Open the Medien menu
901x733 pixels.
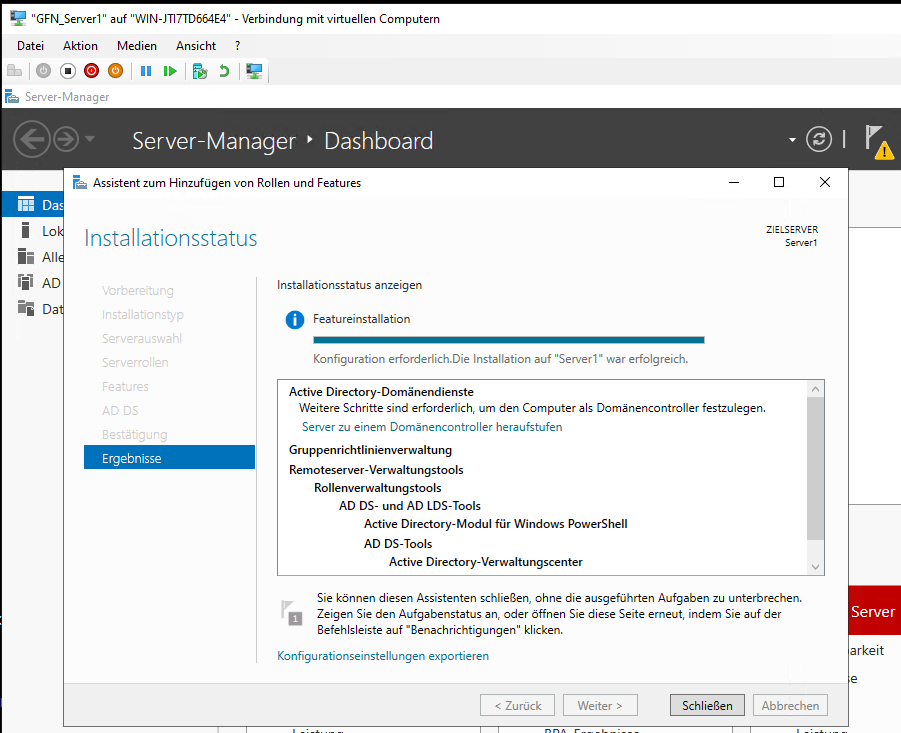click(x=137, y=46)
